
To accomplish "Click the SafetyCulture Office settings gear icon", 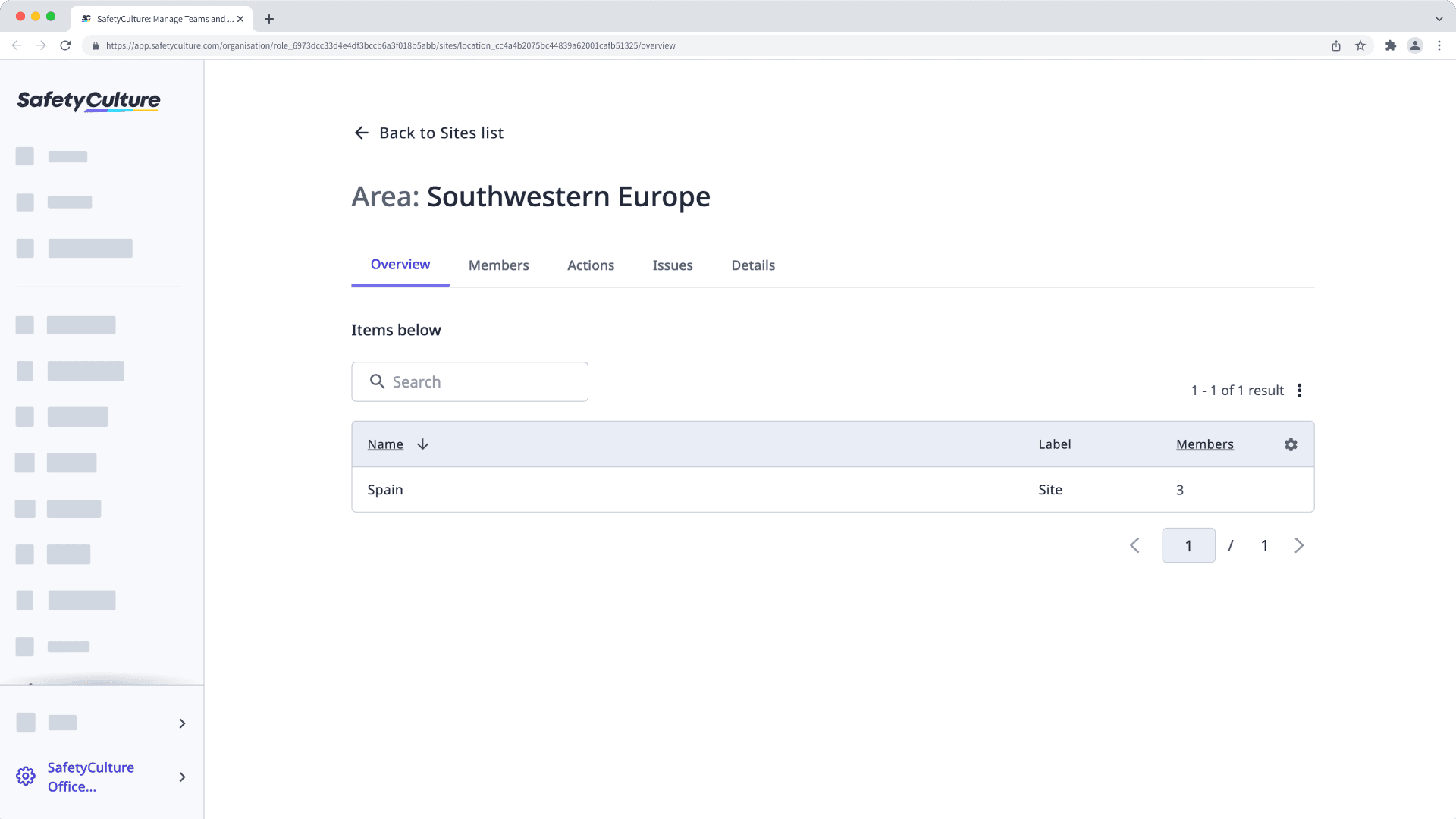I will point(26,777).
